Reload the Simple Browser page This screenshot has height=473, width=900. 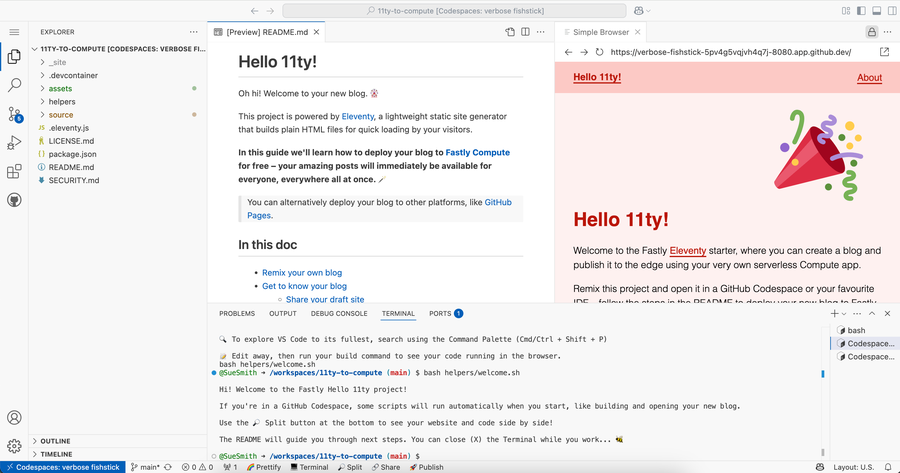[x=599, y=52]
